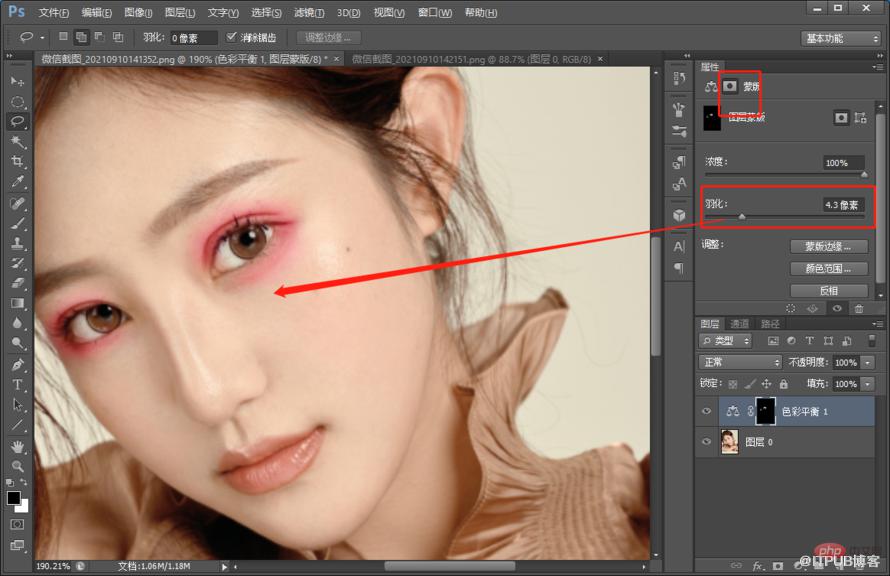Viewport: 890px width, 576px height.
Task: Select the Line tool
Action: click(x=17, y=424)
